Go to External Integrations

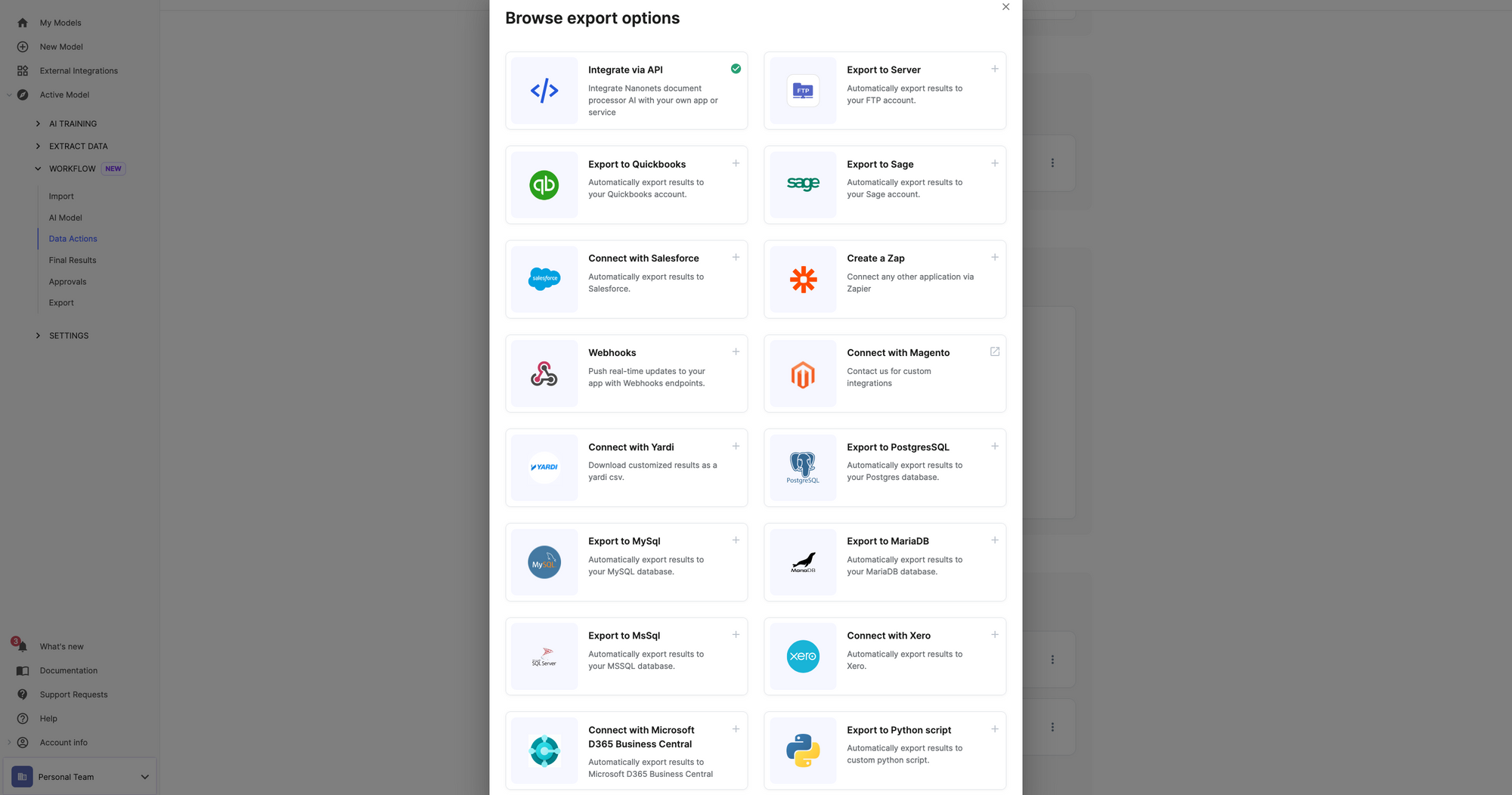pyautogui.click(x=79, y=70)
